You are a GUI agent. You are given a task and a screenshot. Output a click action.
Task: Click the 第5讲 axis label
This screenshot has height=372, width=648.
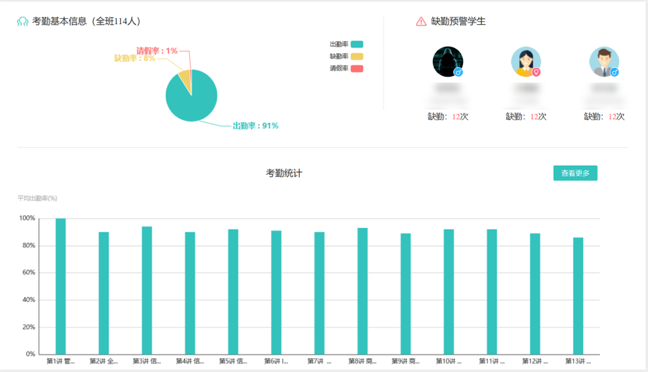point(233,361)
